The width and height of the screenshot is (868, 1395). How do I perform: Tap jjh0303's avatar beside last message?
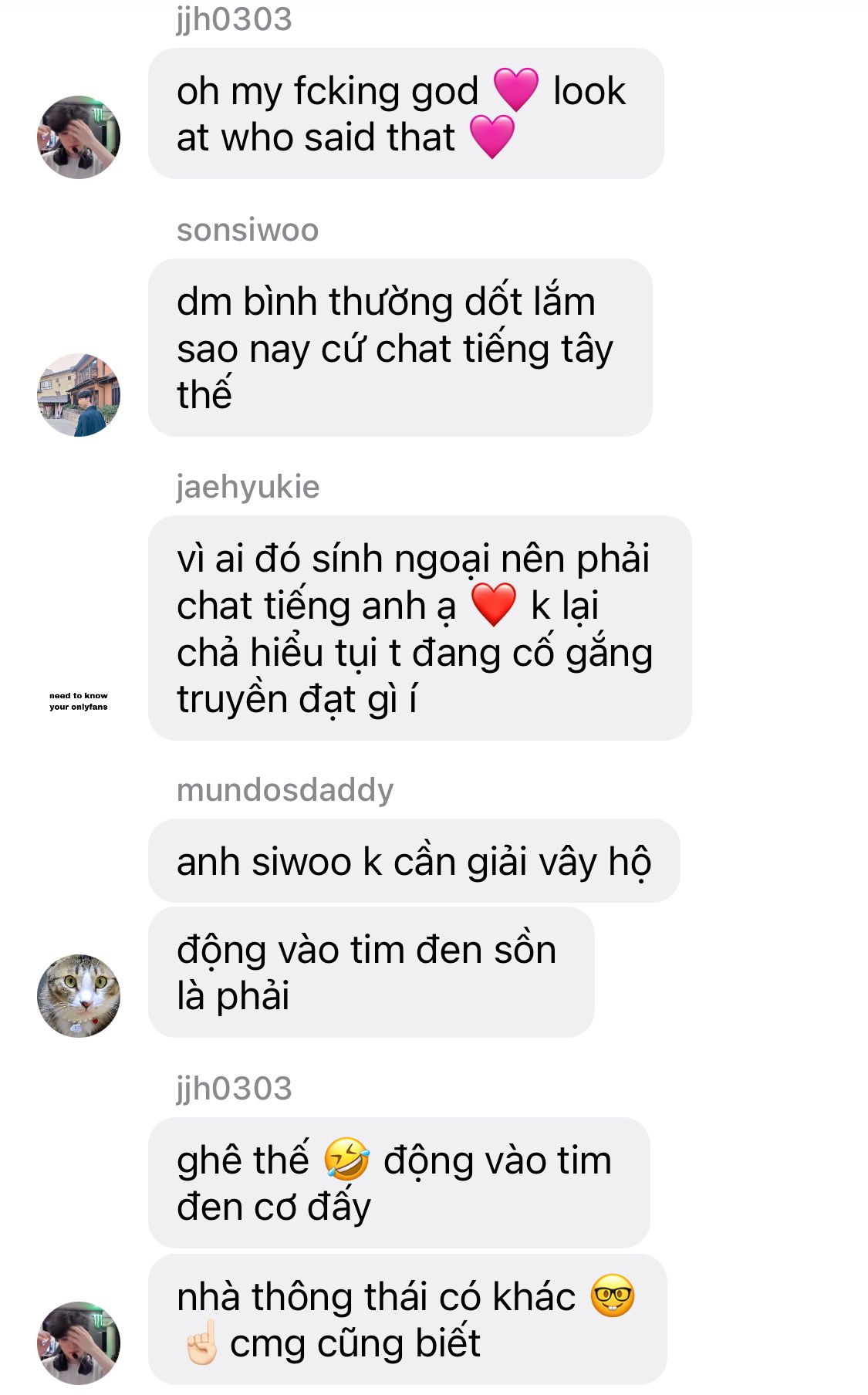[x=79, y=1343]
